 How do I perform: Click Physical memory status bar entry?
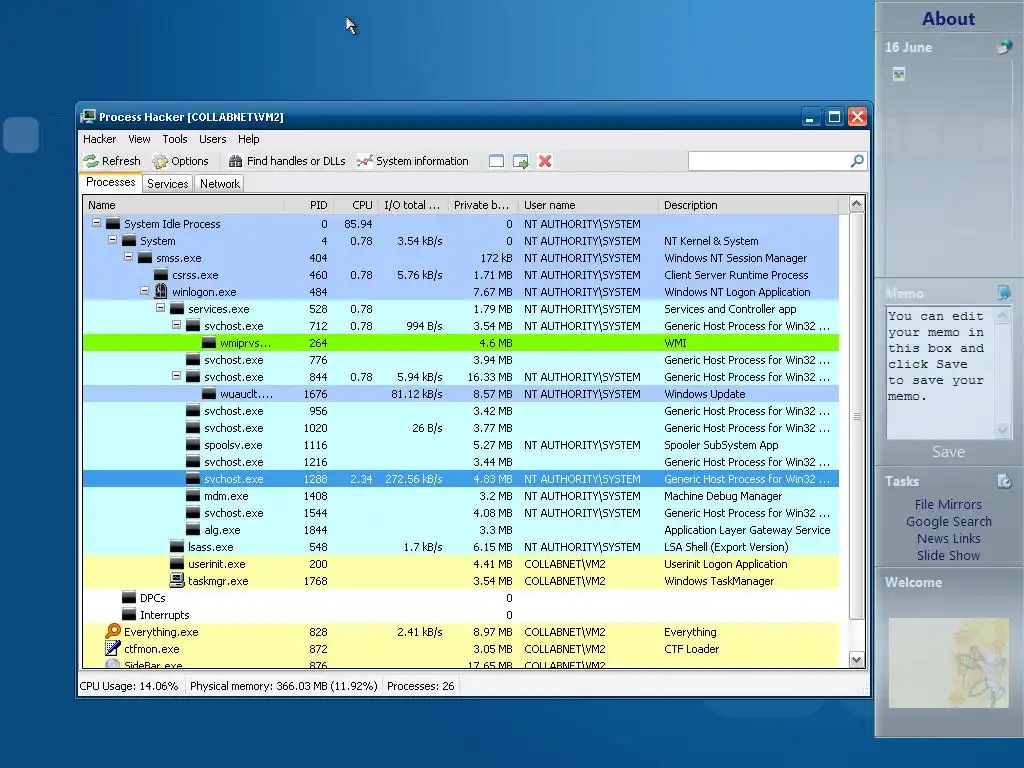click(x=283, y=686)
